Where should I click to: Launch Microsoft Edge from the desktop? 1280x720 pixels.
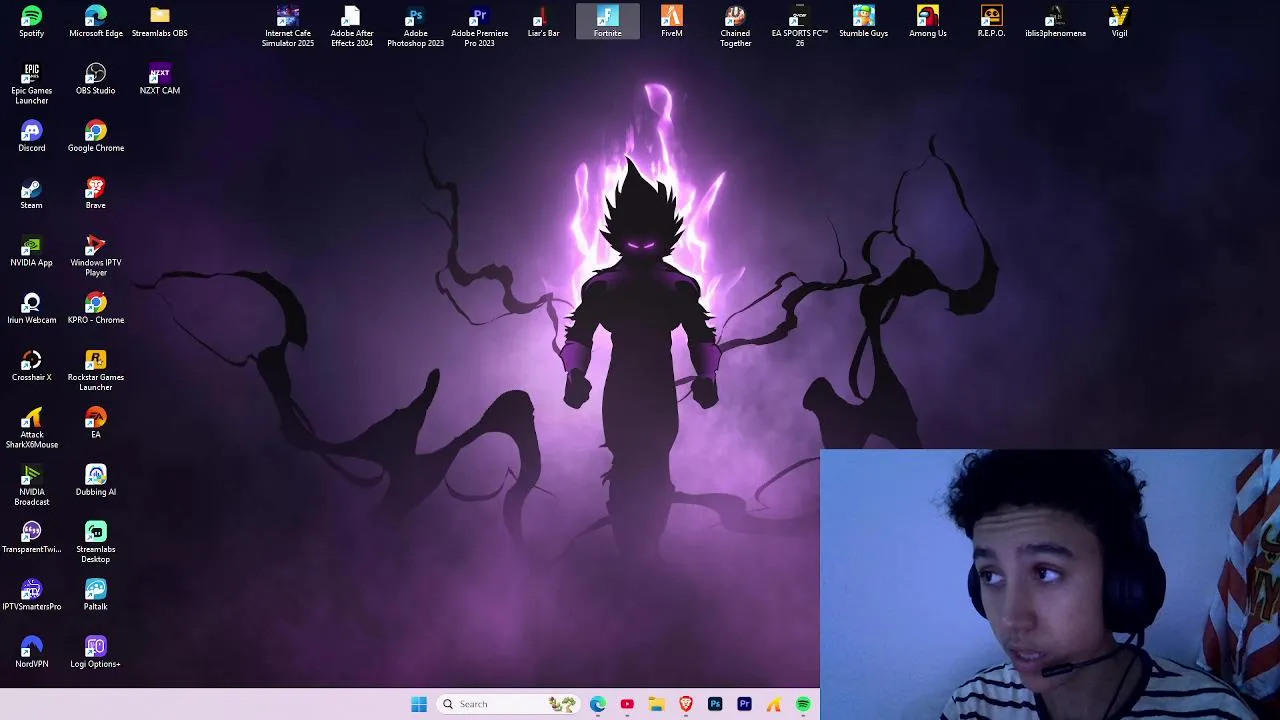pos(96,22)
